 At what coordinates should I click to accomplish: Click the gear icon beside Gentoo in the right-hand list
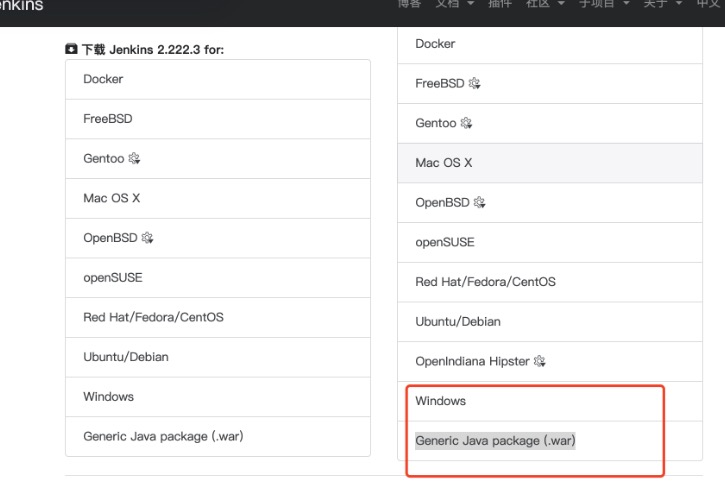coord(466,123)
